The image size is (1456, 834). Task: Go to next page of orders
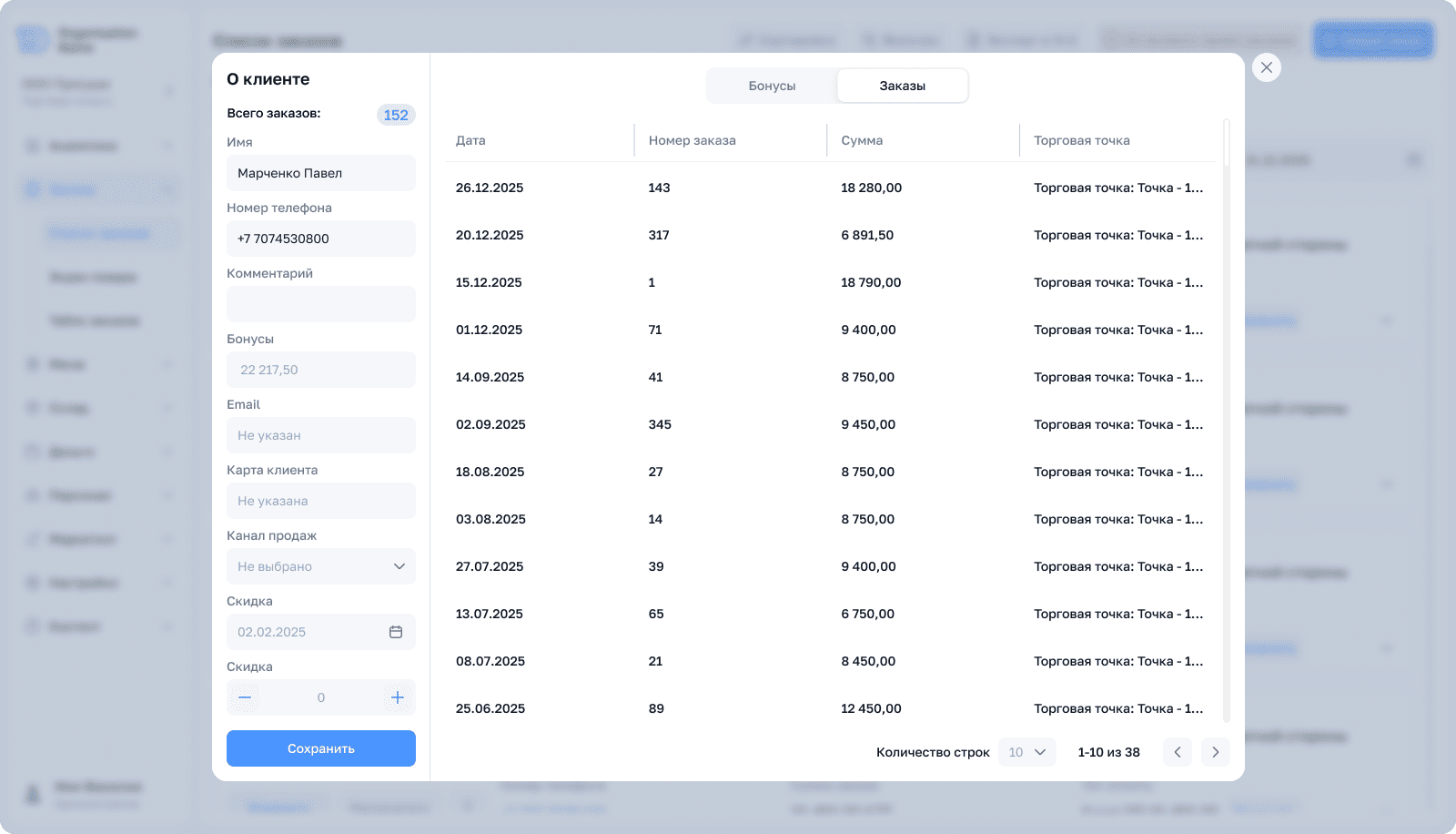pyautogui.click(x=1215, y=752)
